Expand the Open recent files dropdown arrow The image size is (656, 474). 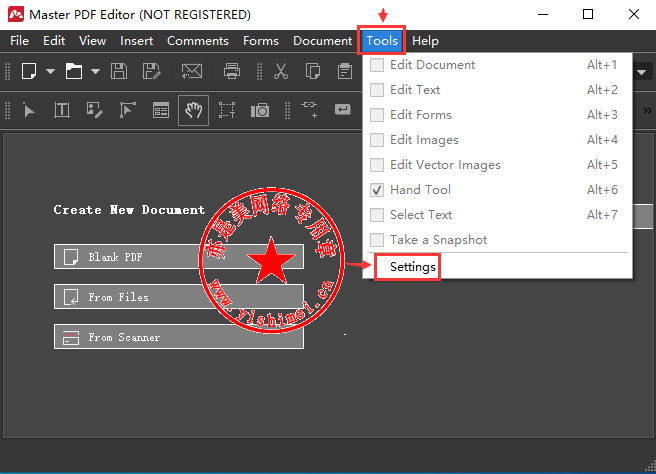pos(95,72)
